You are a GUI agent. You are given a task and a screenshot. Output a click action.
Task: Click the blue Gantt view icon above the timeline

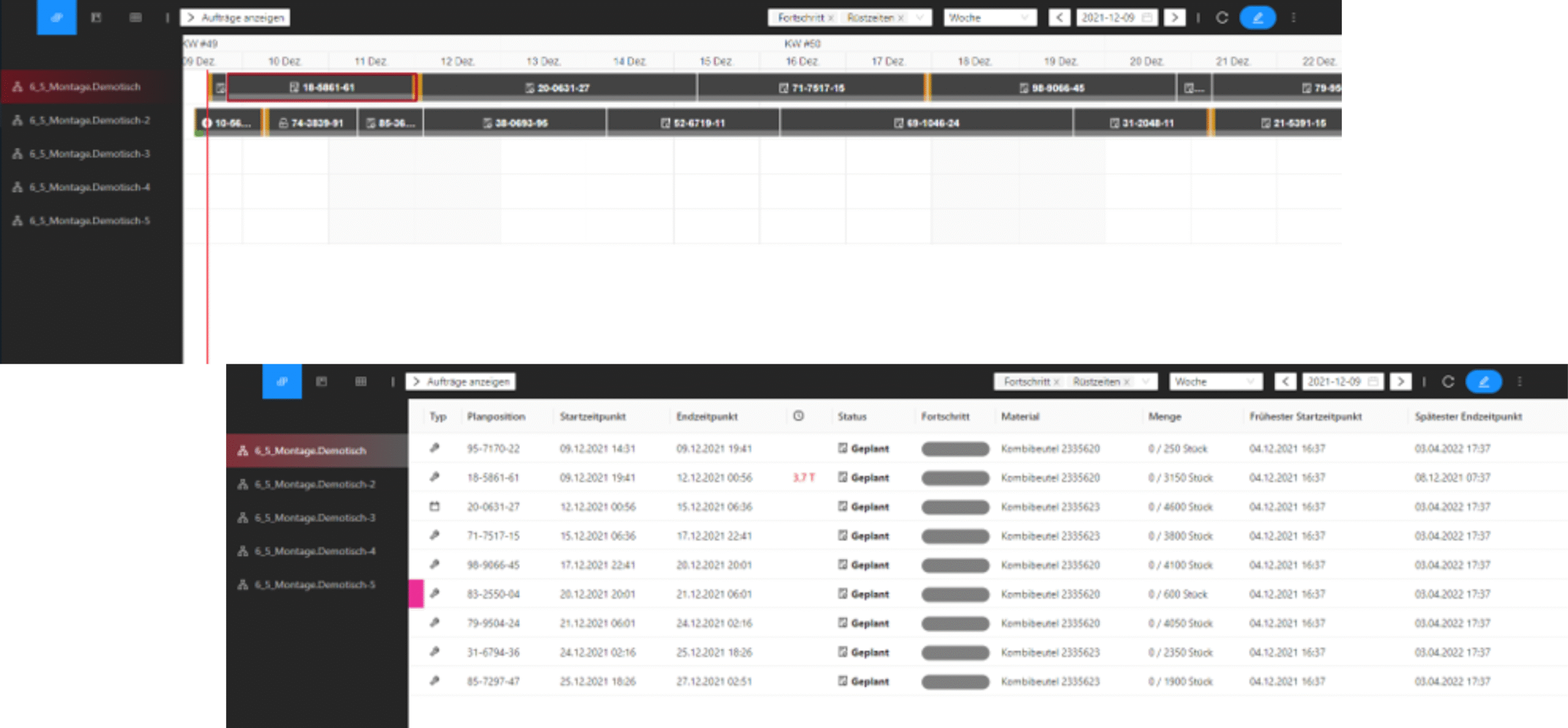(x=56, y=17)
